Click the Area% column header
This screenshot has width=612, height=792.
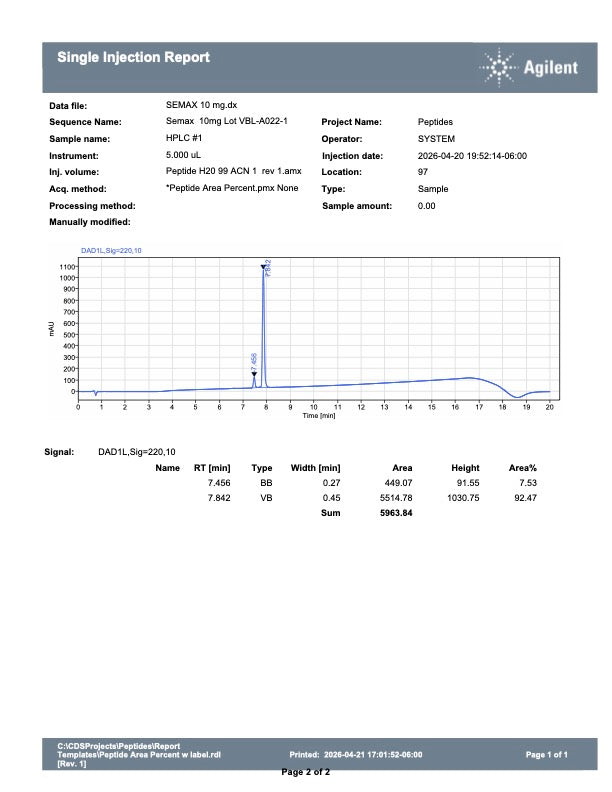[x=523, y=468]
